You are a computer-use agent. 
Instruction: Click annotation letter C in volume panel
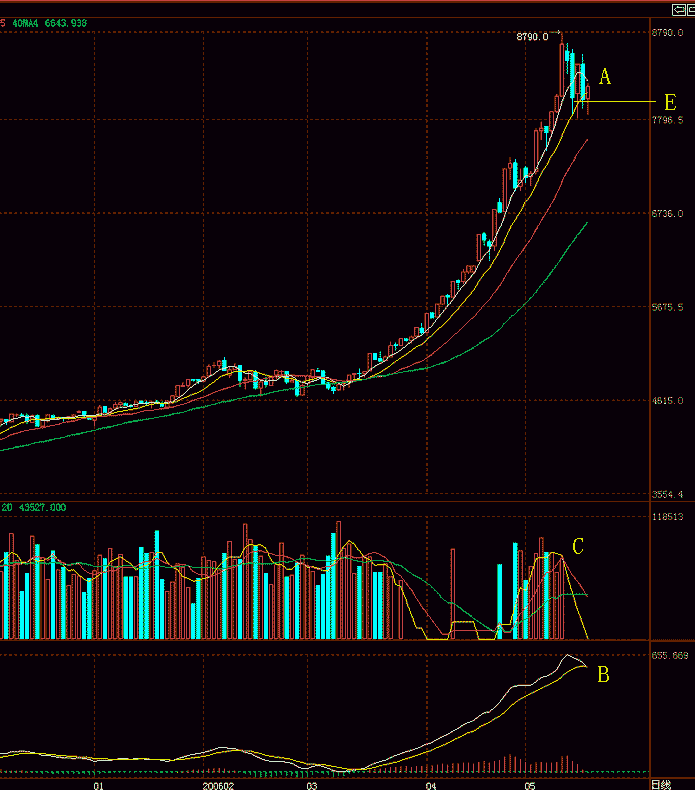(577, 545)
